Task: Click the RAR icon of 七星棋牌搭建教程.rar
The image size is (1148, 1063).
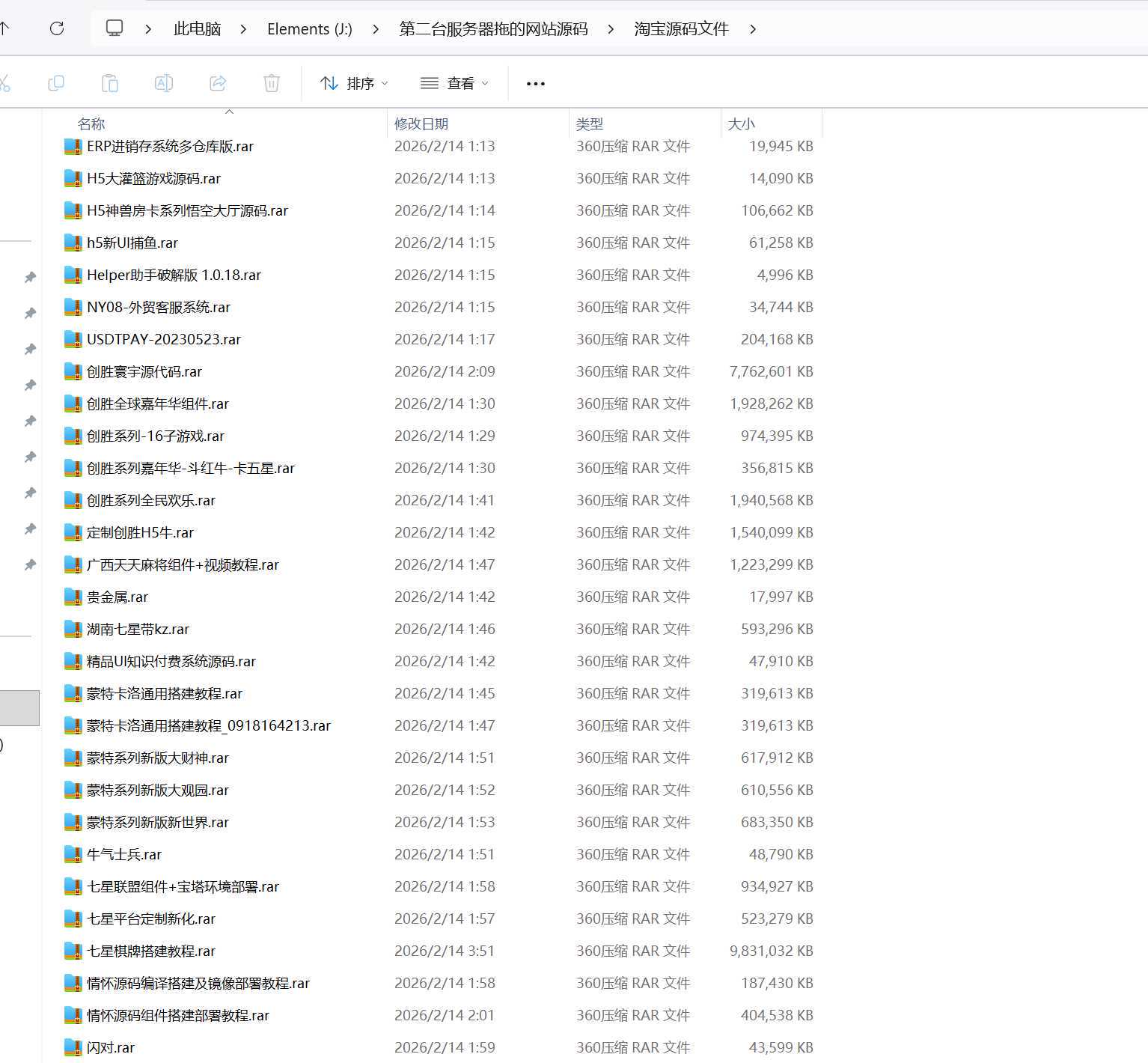Action: point(73,951)
